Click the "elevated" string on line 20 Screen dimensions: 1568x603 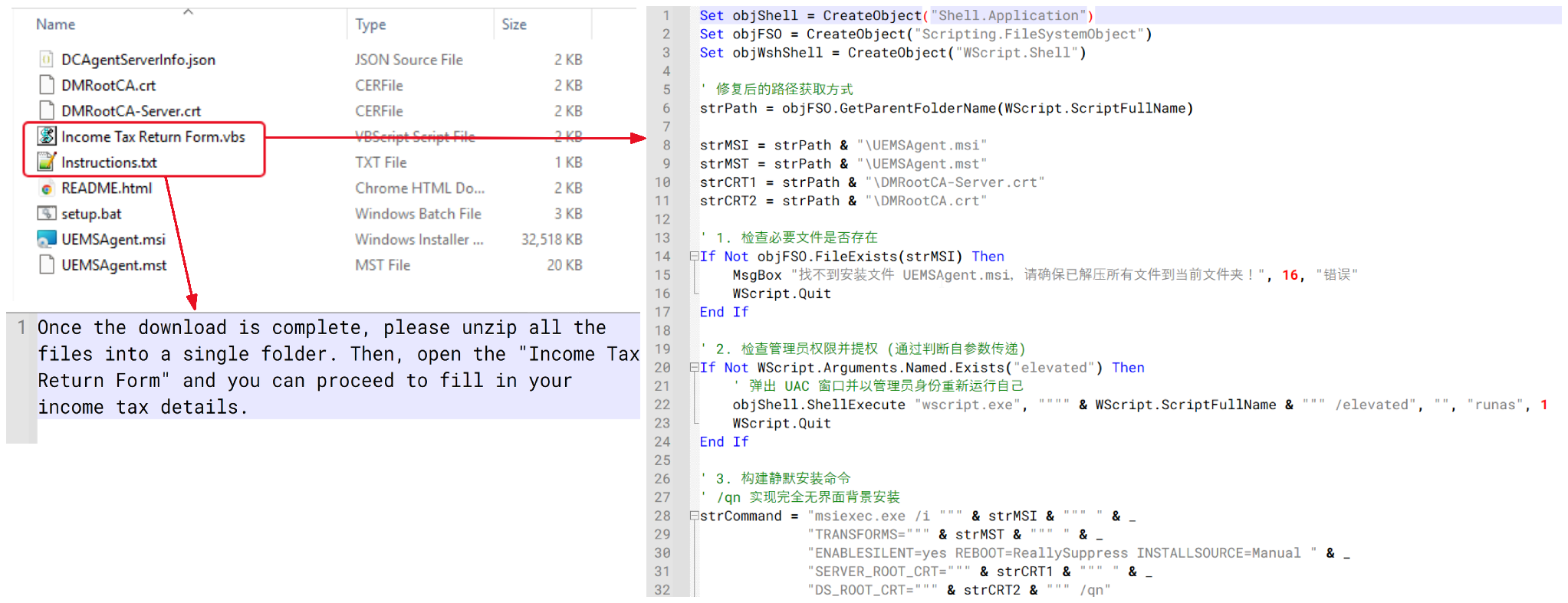1054,368
